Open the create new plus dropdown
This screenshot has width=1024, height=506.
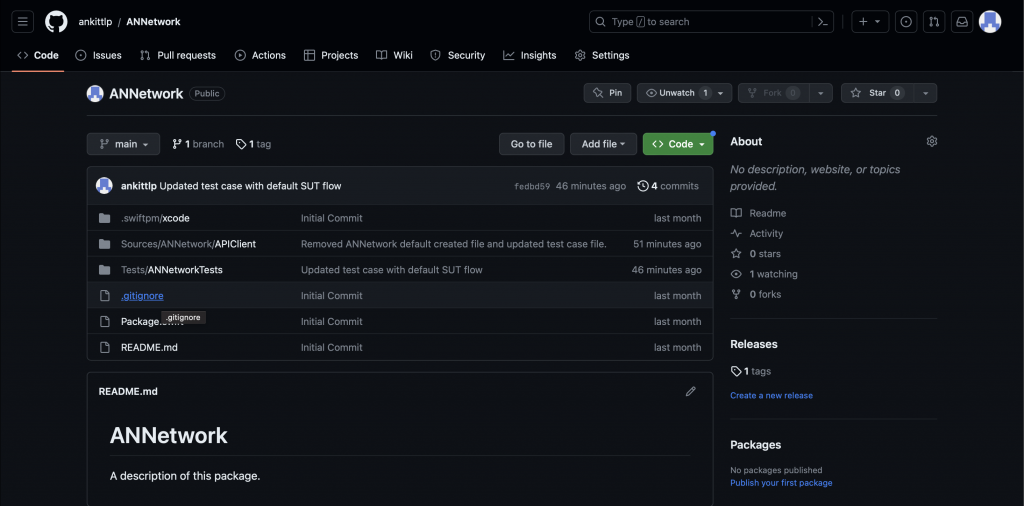coord(869,22)
